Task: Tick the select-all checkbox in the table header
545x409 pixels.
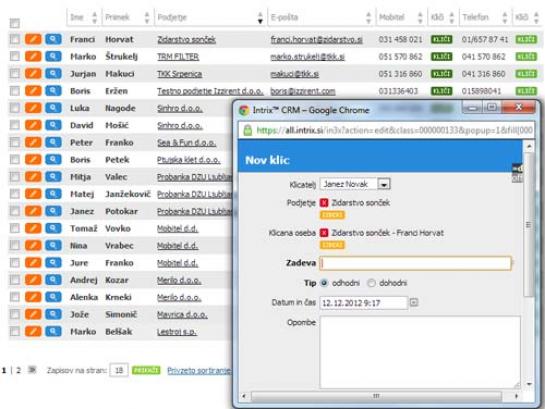Action: pyautogui.click(x=15, y=23)
